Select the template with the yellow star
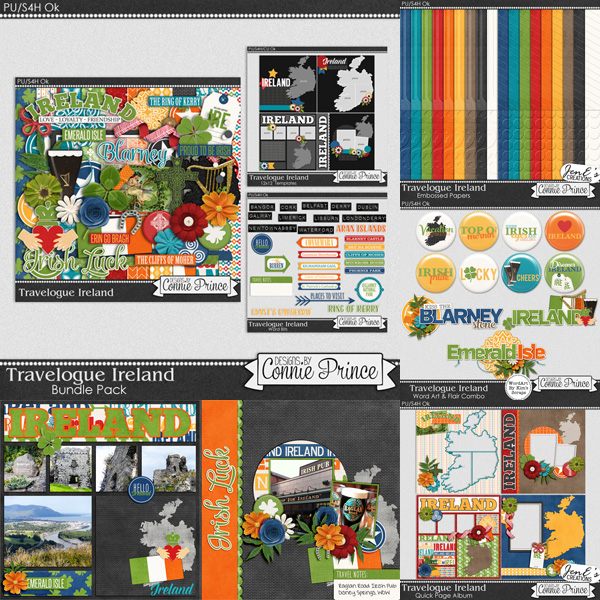 [x=288, y=83]
